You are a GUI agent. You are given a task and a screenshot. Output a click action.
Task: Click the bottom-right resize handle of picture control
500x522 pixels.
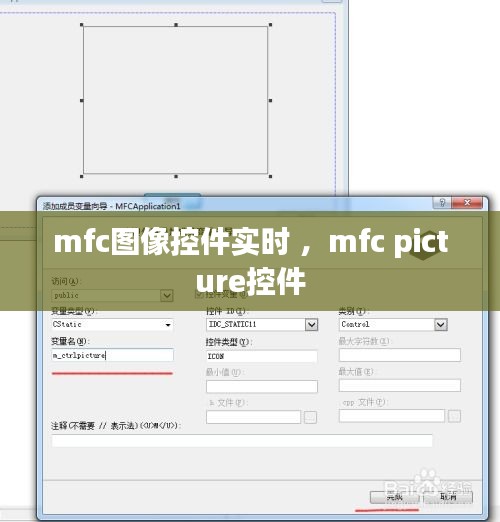tap(270, 176)
